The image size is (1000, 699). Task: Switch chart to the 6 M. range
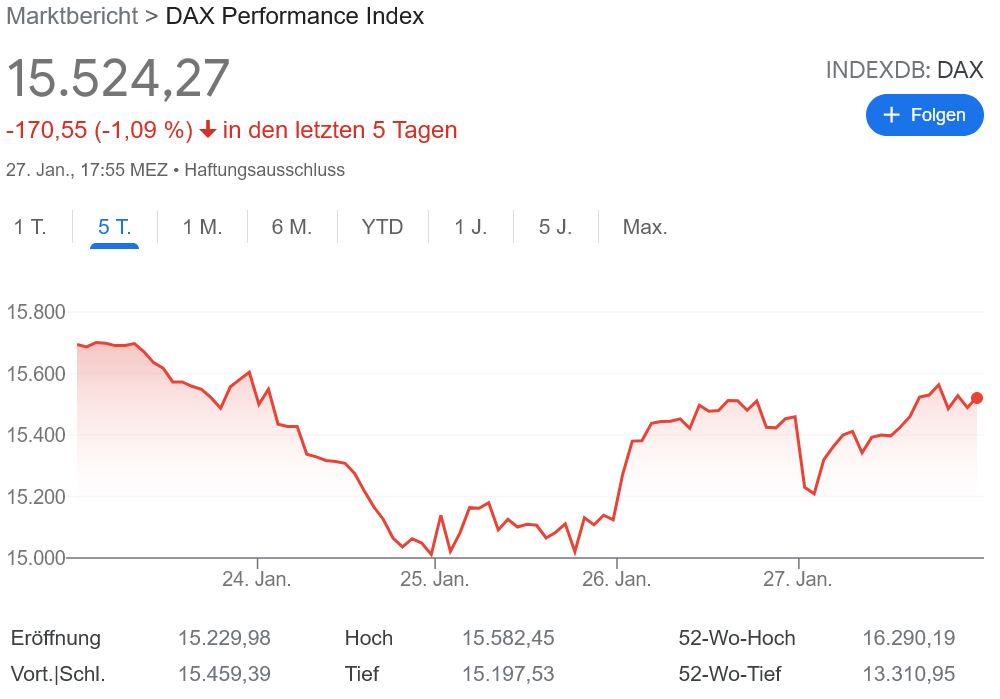(292, 227)
